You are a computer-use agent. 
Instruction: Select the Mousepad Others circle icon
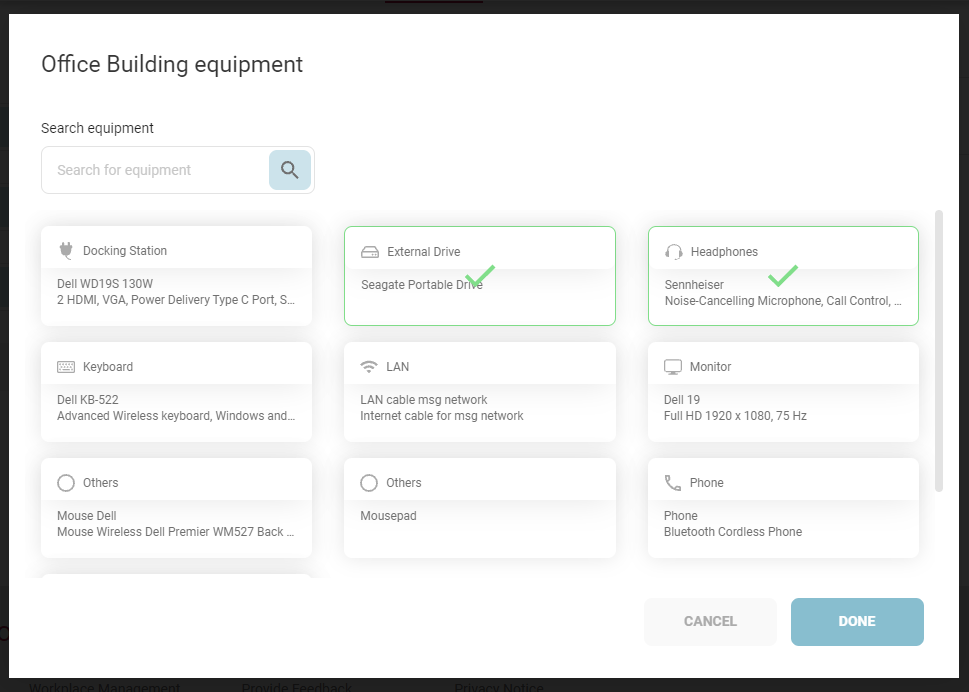(x=369, y=483)
